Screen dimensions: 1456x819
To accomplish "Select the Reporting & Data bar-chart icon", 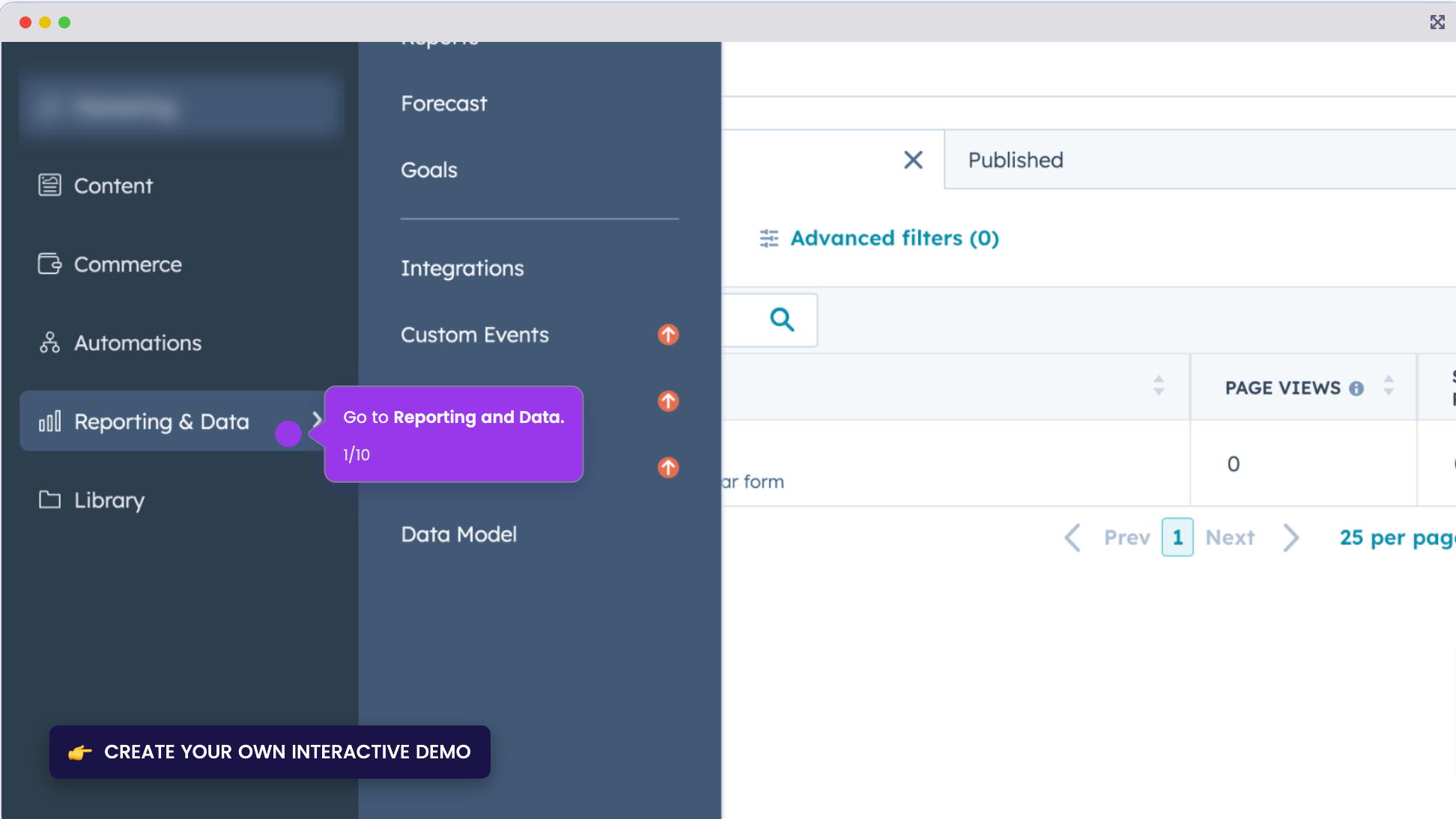I will (49, 421).
